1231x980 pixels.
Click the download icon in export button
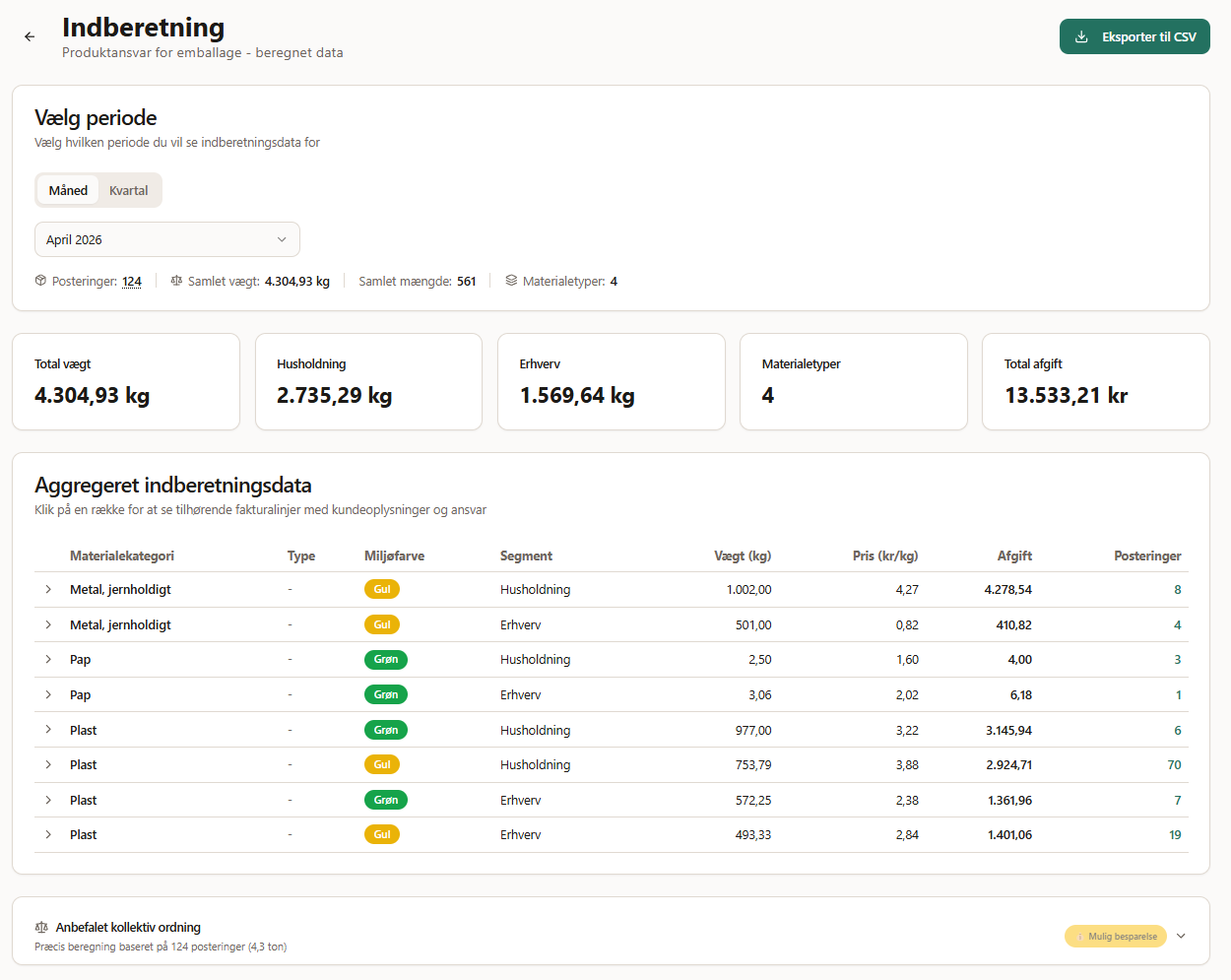point(1081,36)
